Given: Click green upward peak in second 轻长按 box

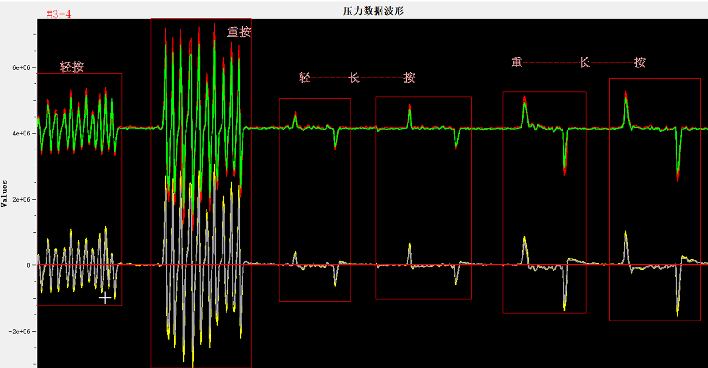Looking at the screenshot, I should point(410,116).
